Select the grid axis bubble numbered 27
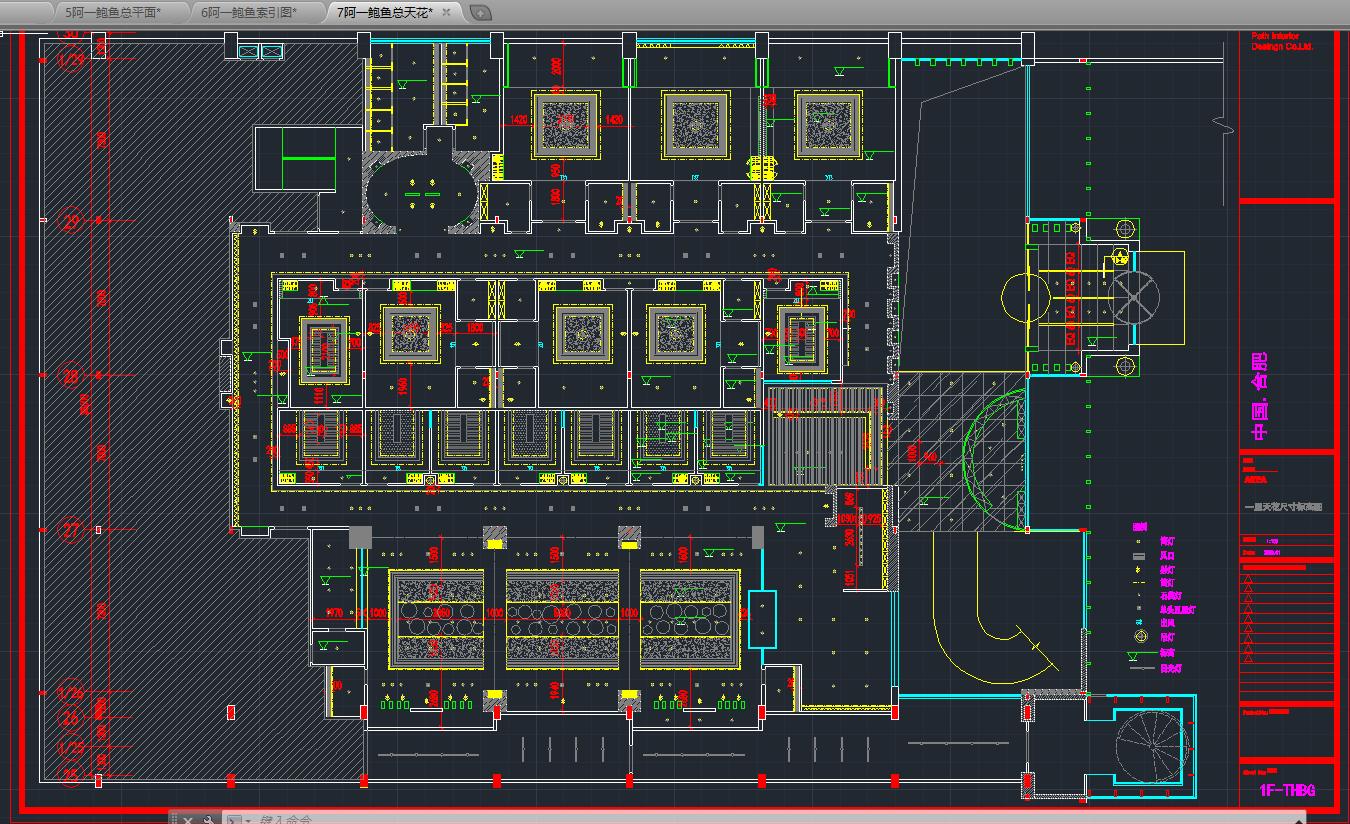1350x824 pixels. [71, 530]
